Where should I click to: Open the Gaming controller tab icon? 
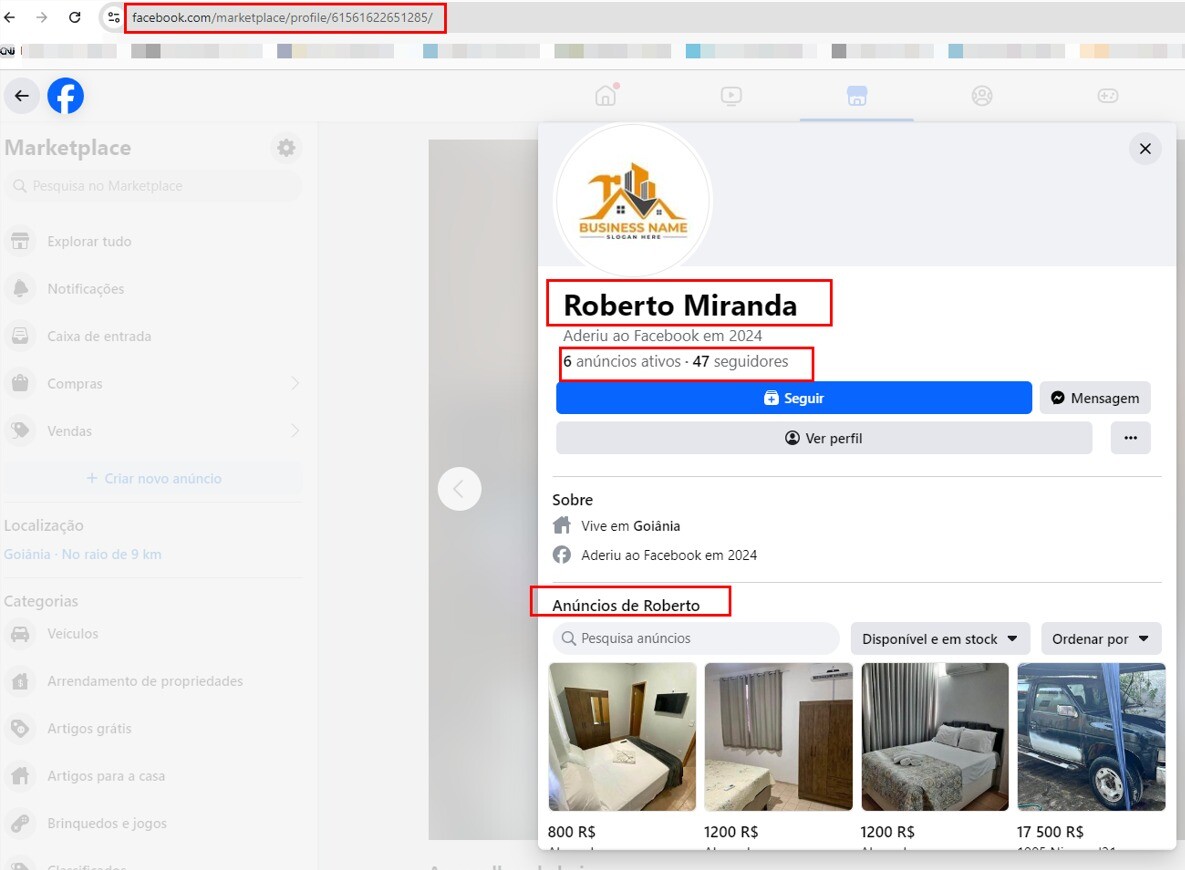pos(1107,96)
